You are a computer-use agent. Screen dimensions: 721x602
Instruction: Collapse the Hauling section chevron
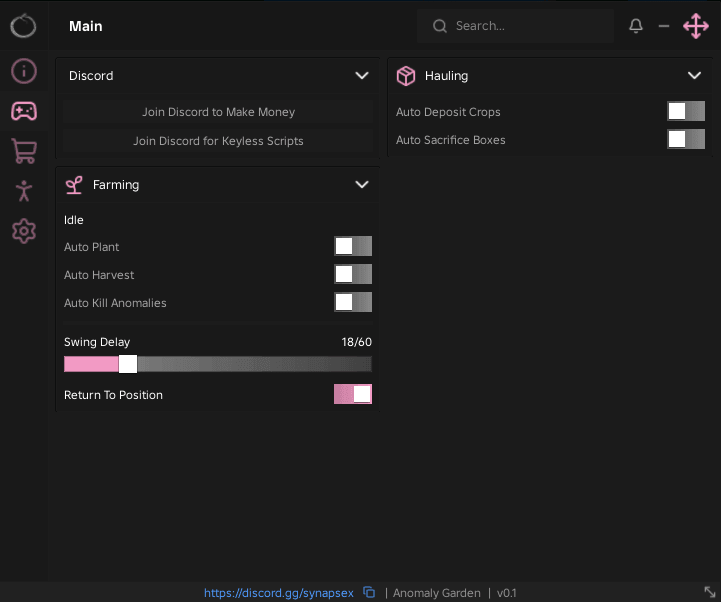coord(694,75)
